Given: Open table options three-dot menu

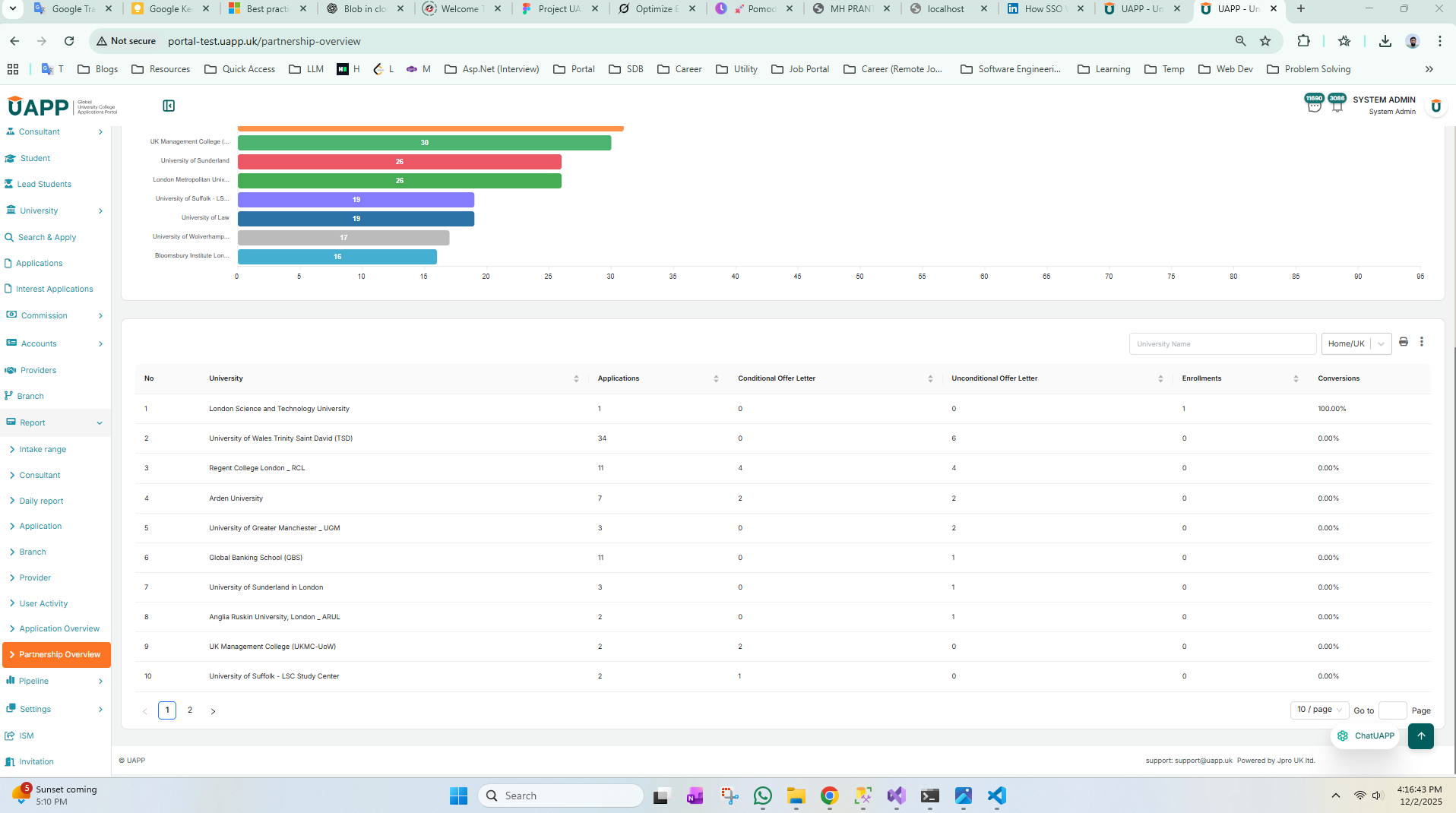Looking at the screenshot, I should (x=1422, y=342).
